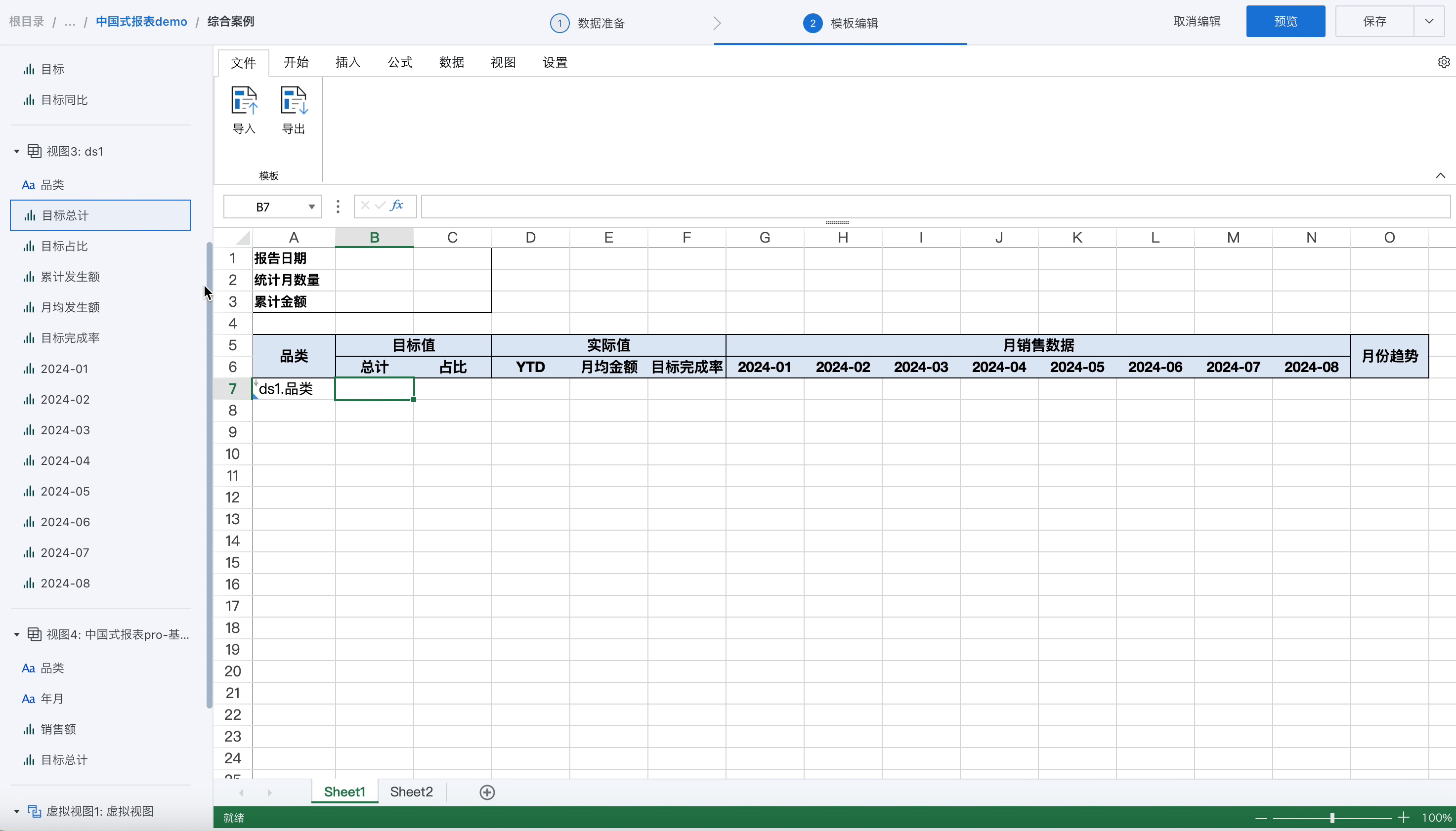Click the 导入 import template icon

(244, 110)
